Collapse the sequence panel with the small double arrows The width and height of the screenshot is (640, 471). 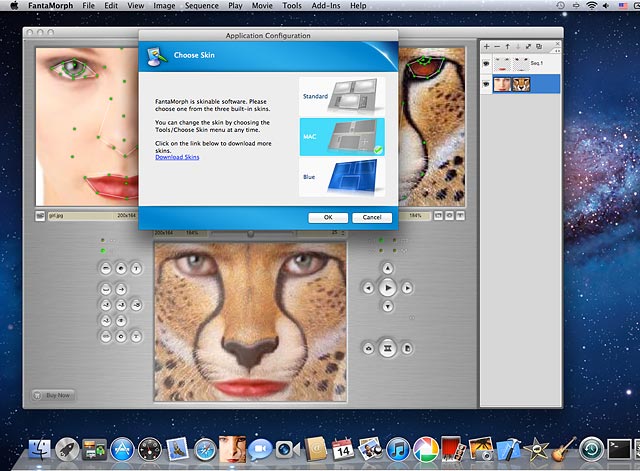557,51
